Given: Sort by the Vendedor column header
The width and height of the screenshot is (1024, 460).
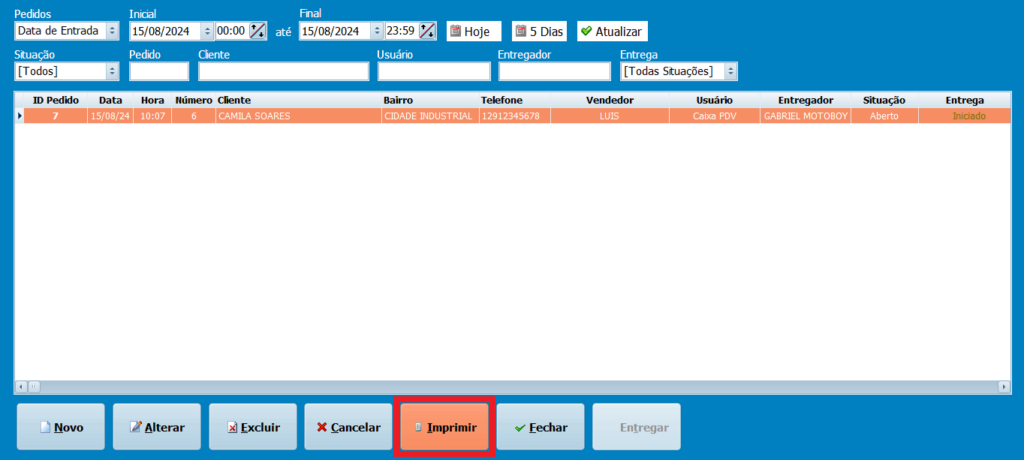Looking at the screenshot, I should click(x=609, y=100).
